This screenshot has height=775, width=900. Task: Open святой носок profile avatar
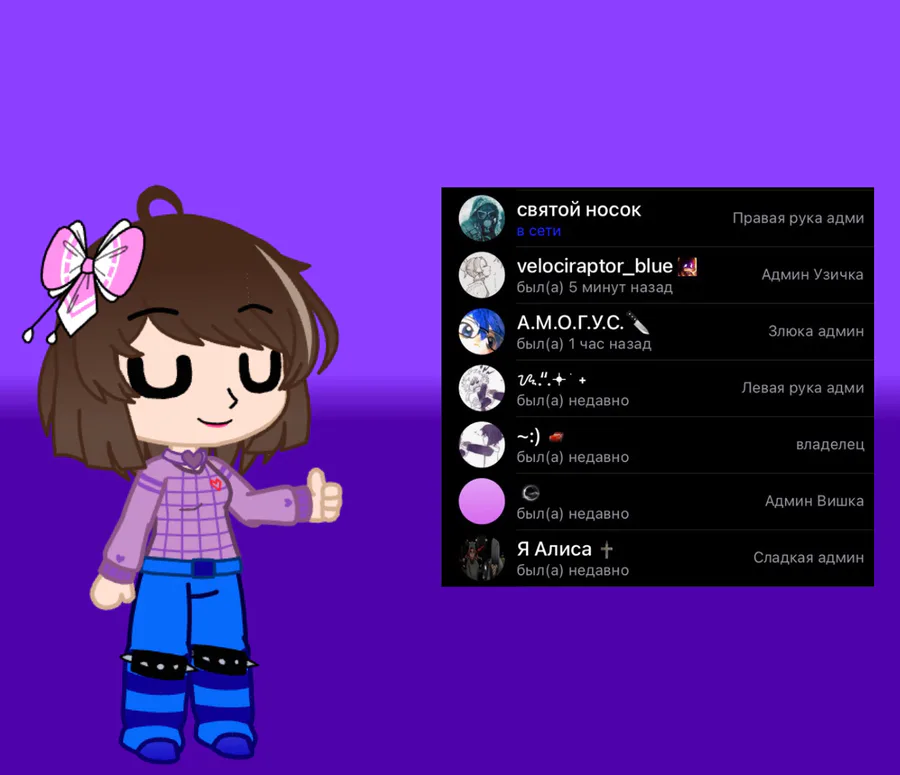482,218
